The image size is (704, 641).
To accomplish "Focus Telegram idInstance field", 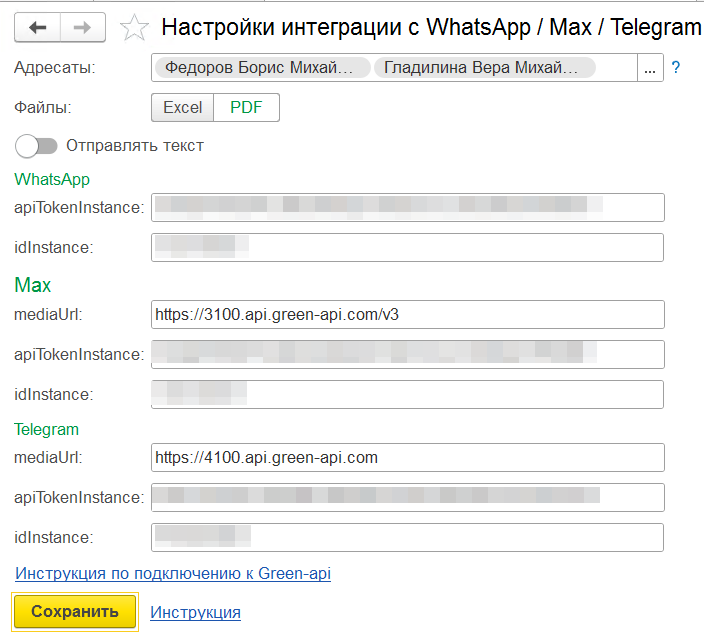I will point(408,537).
